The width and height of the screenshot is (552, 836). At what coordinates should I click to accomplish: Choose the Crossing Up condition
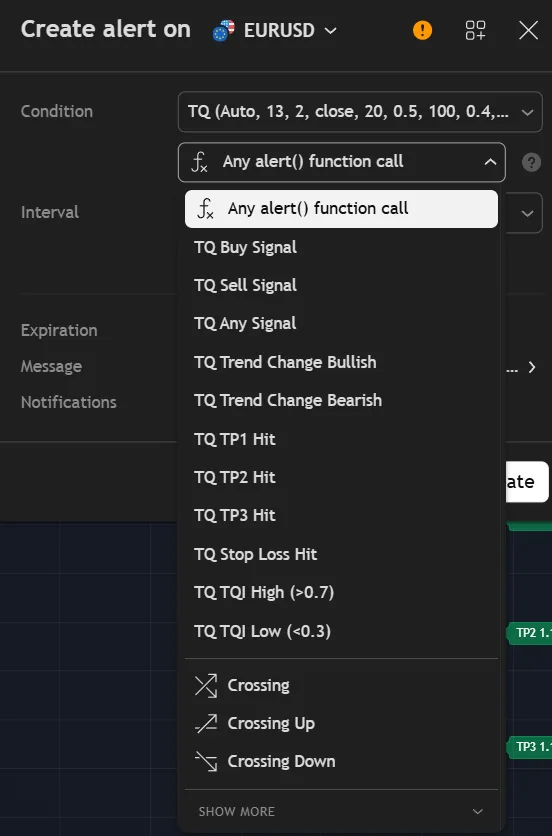click(341, 724)
